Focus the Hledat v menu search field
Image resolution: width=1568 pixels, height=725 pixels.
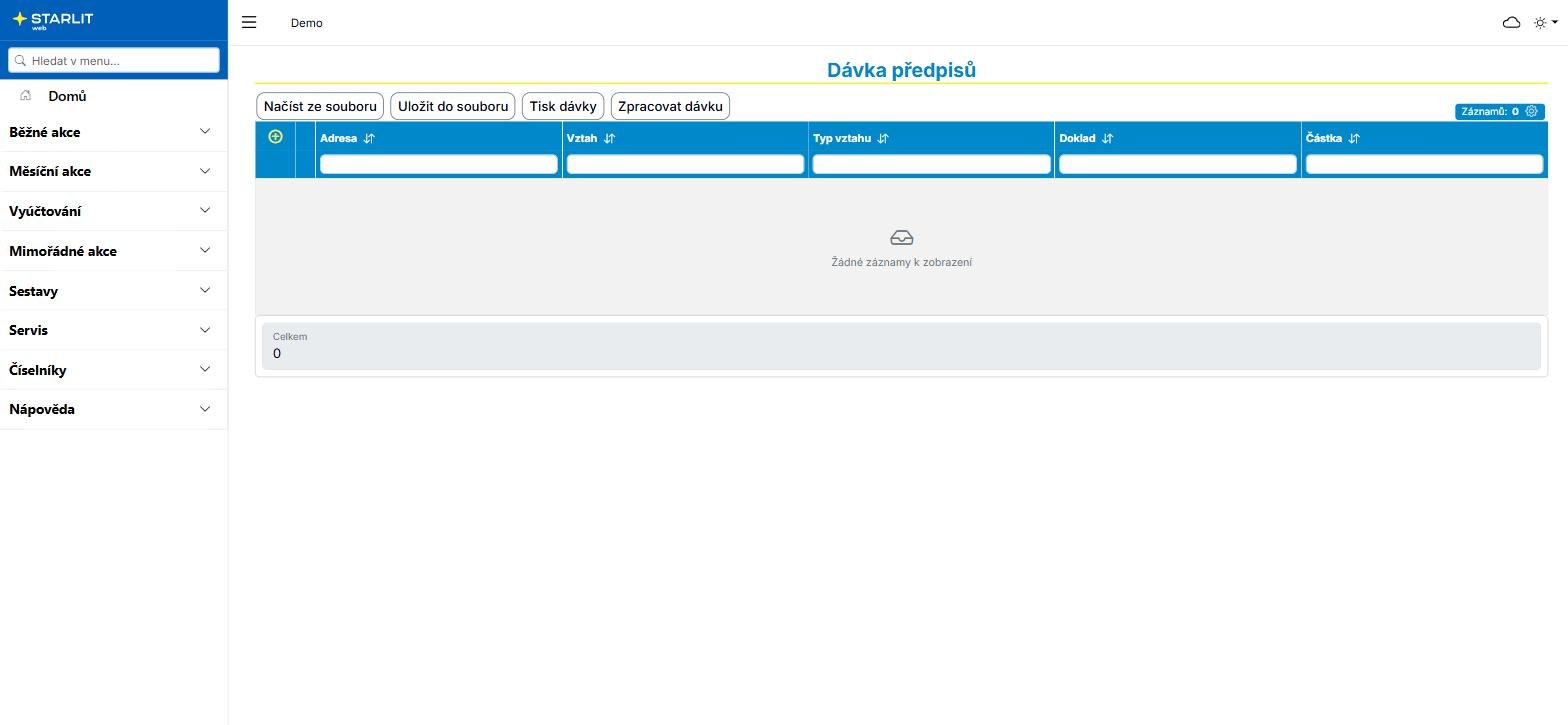[114, 60]
